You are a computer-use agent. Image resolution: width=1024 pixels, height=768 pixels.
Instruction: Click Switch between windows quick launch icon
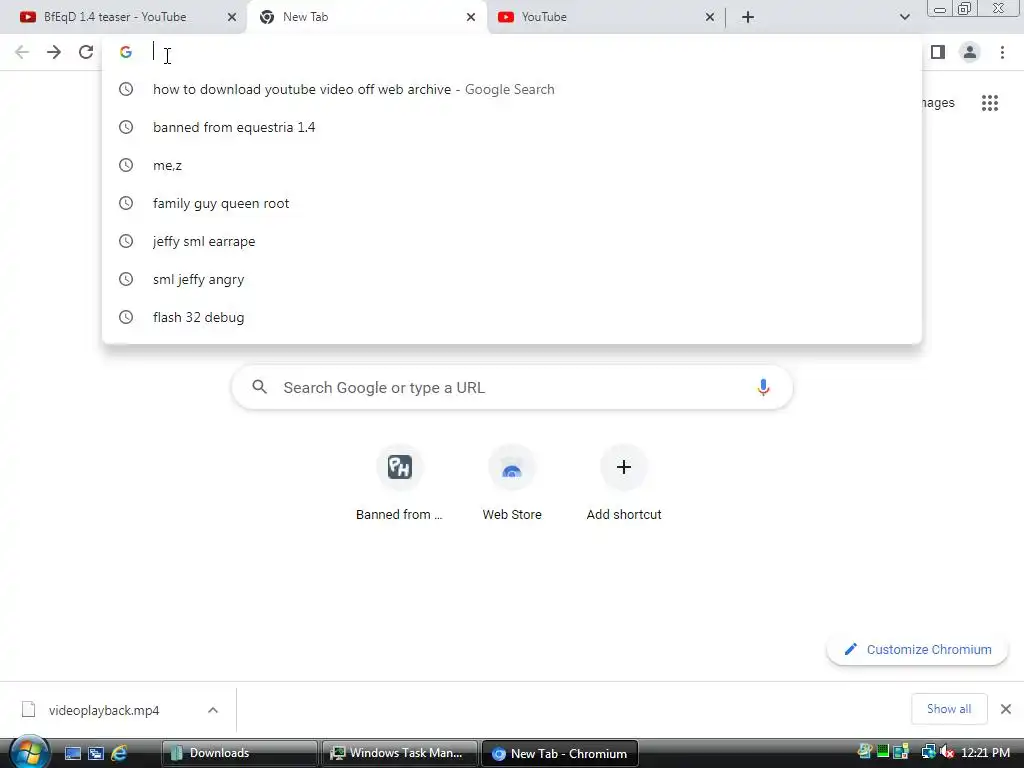(x=96, y=753)
